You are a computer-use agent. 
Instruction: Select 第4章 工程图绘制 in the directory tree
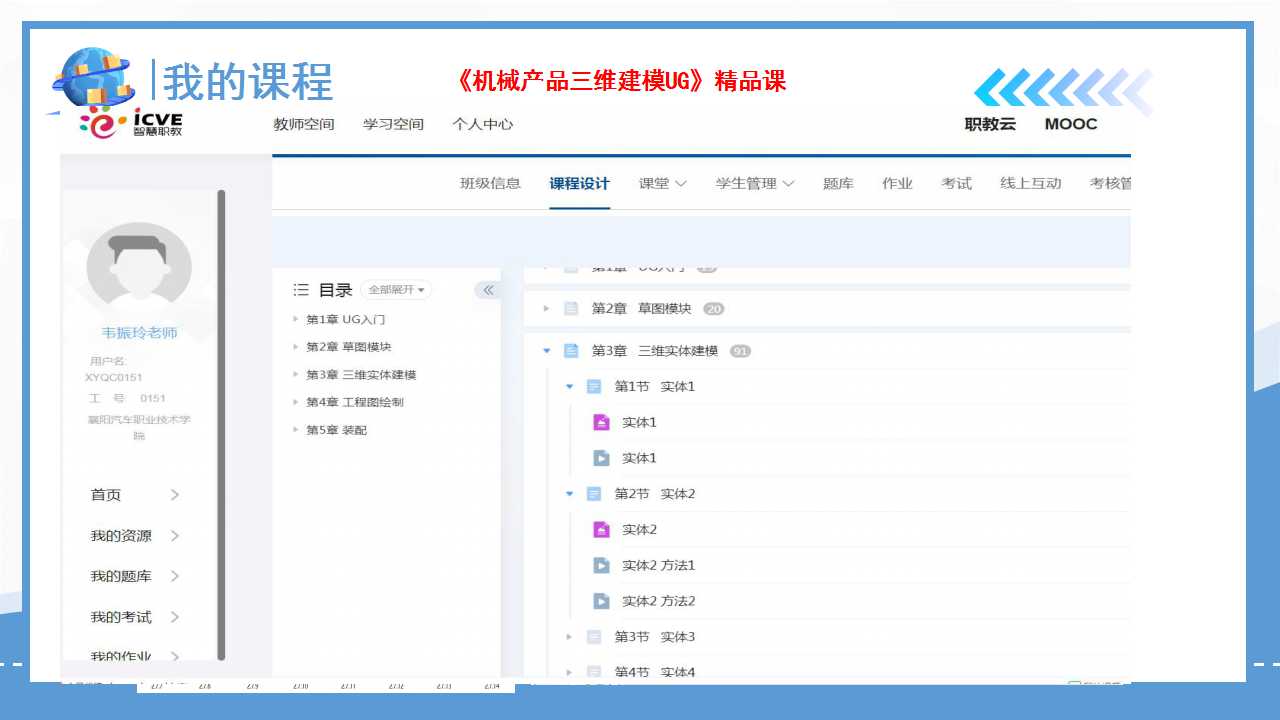[x=355, y=402]
